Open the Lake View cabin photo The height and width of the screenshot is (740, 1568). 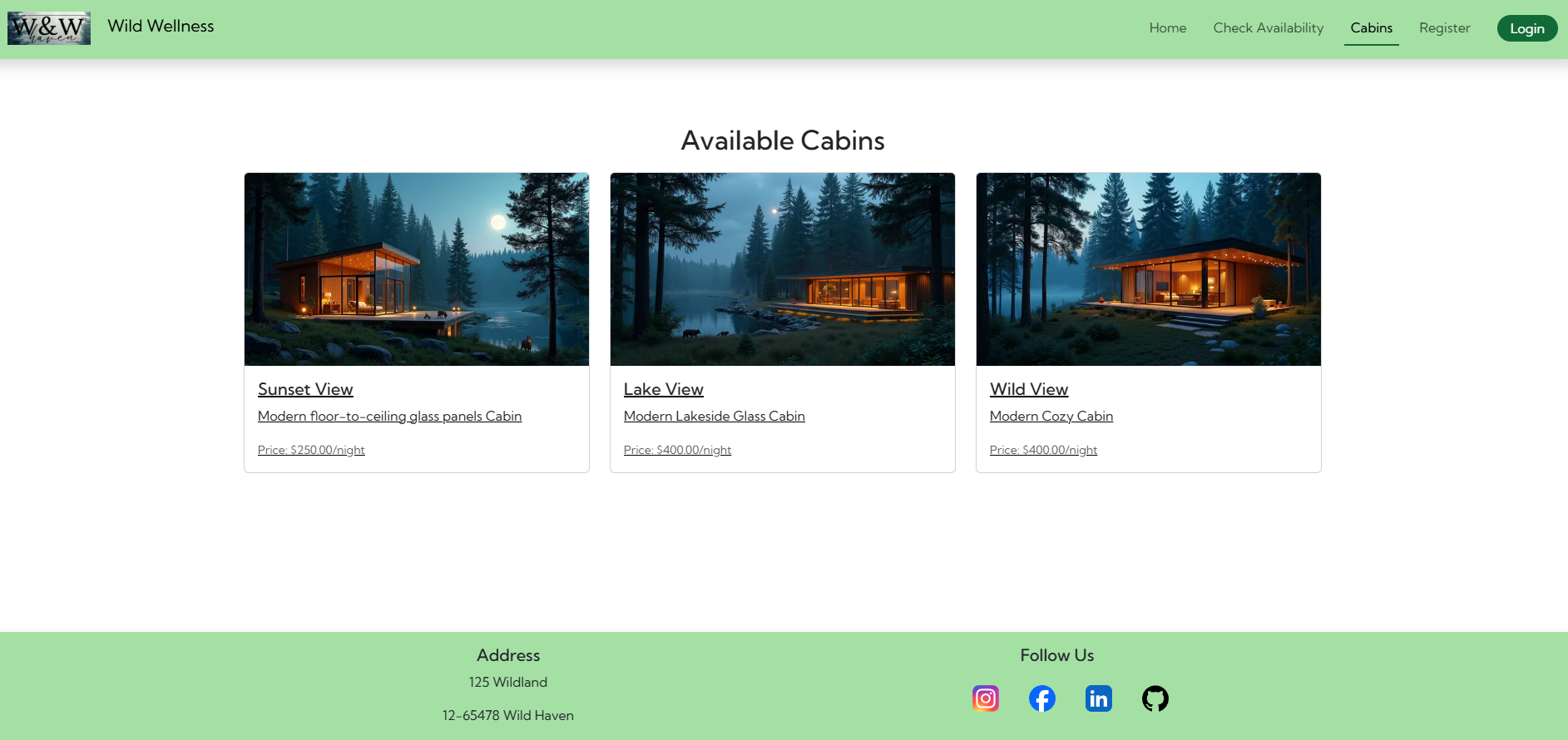click(783, 269)
